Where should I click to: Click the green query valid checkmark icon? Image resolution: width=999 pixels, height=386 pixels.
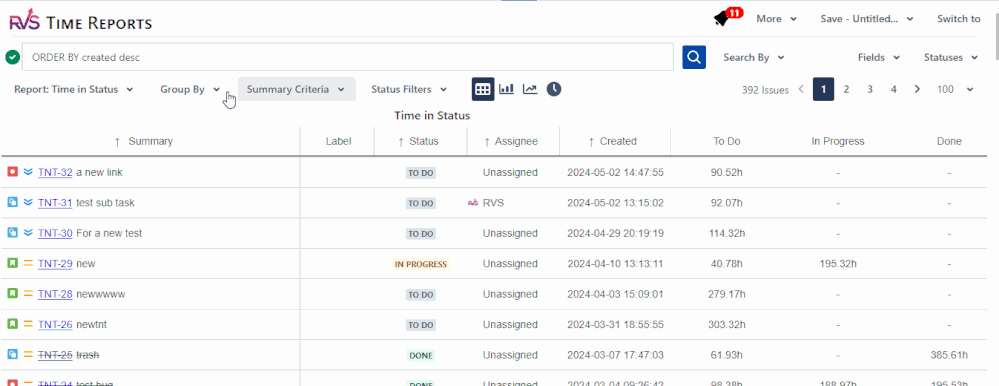pyautogui.click(x=12, y=57)
